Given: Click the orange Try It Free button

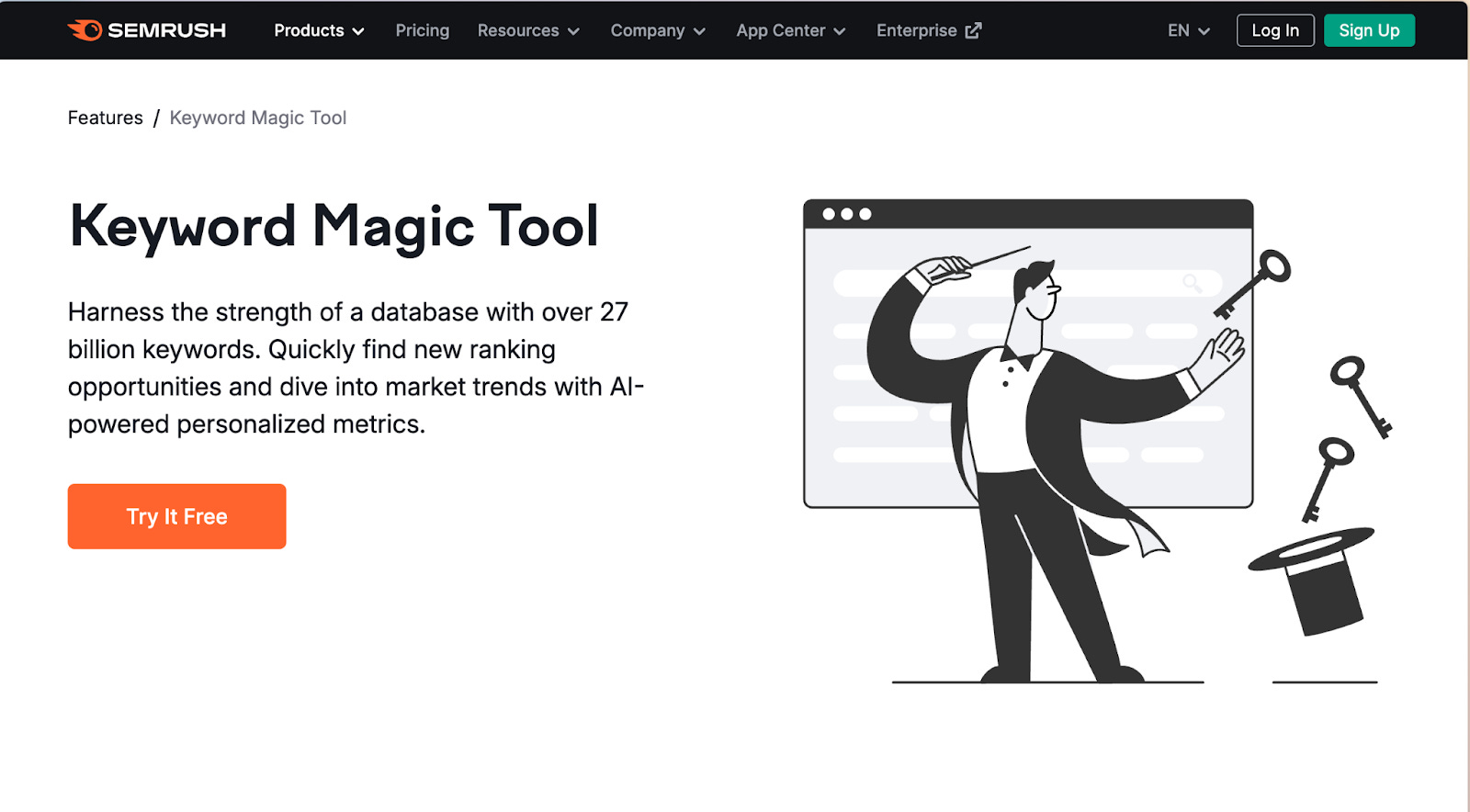Looking at the screenshot, I should click(x=176, y=516).
